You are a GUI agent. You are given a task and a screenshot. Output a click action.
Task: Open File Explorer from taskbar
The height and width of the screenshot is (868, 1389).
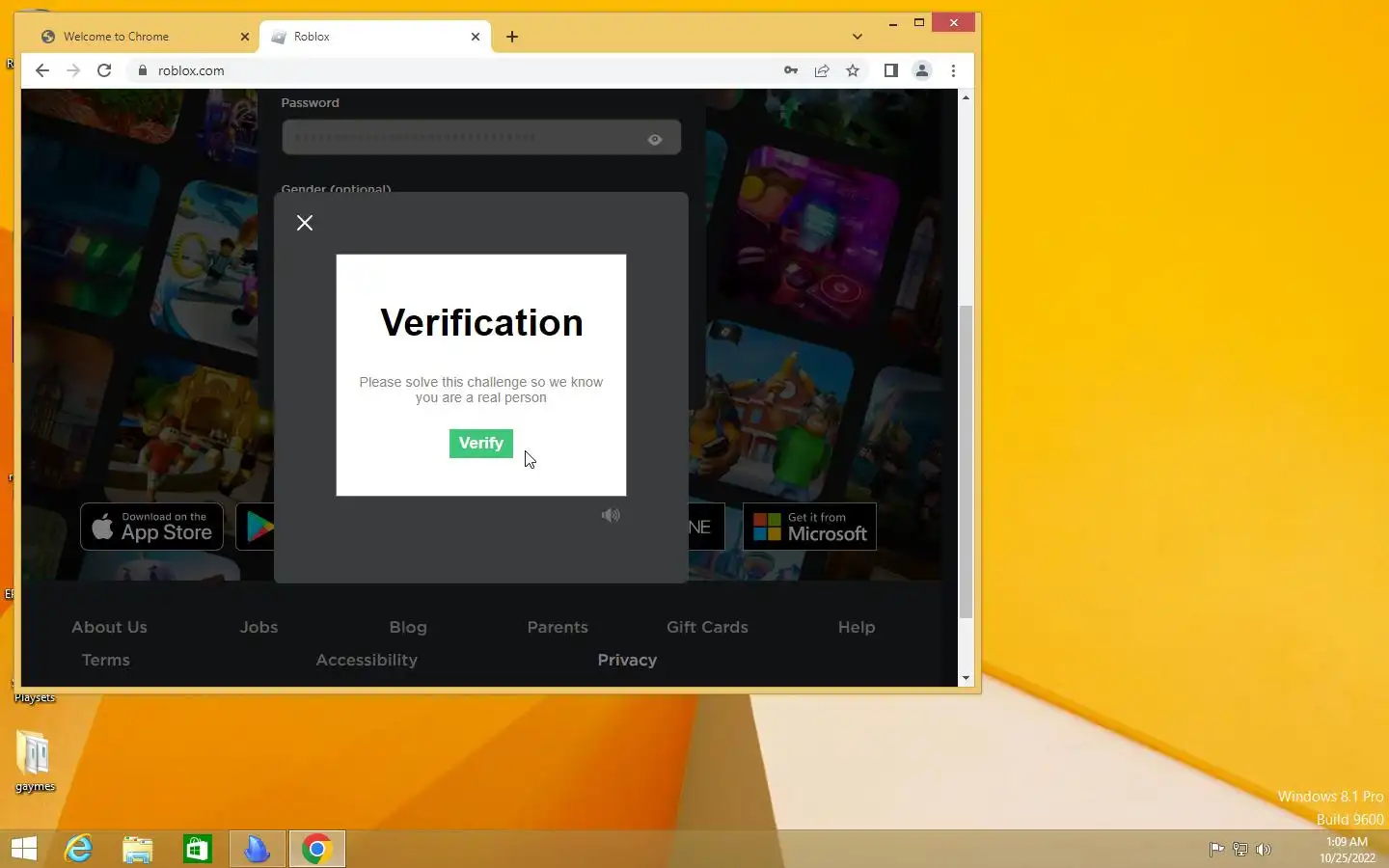[138, 849]
